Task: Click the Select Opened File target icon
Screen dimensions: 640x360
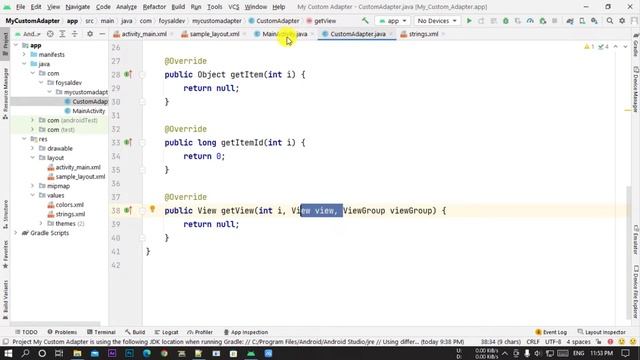Action: [x=50, y=34]
